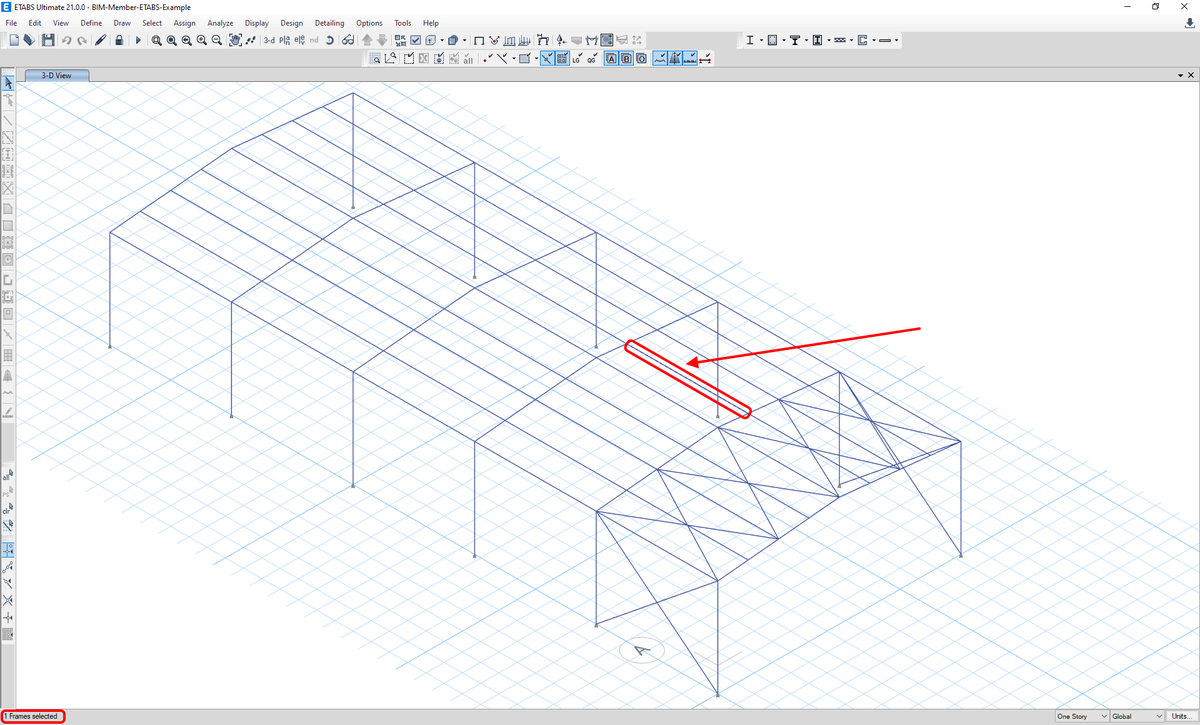Image resolution: width=1200 pixels, height=725 pixels.
Task: Open the One Story dropdown
Action: 1080,716
